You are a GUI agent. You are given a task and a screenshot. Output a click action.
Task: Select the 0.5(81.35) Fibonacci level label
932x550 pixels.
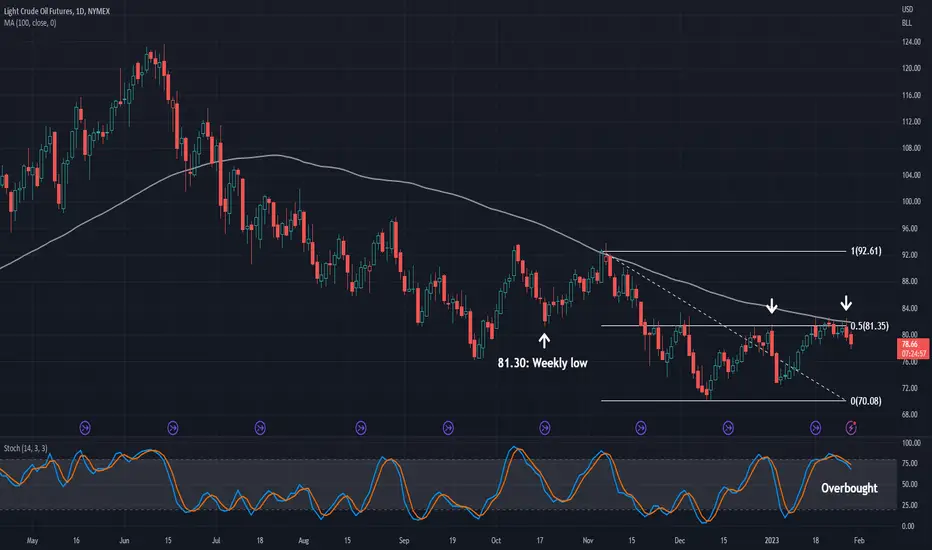(x=870, y=326)
